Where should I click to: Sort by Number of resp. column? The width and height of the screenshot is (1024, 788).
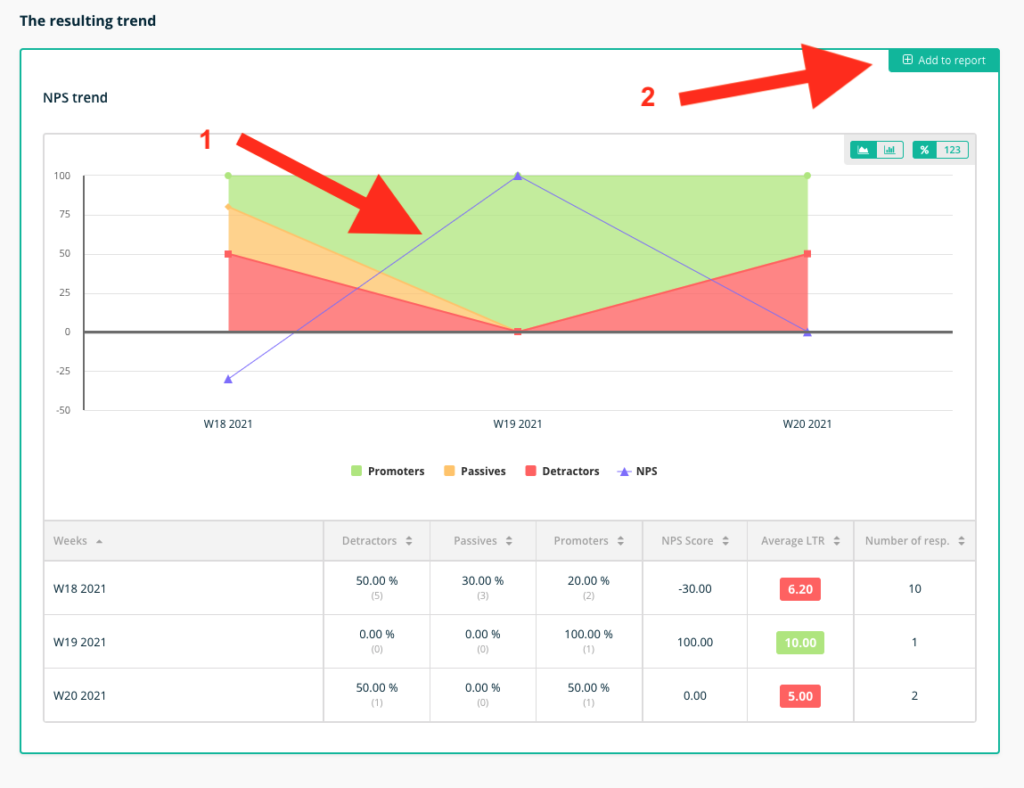914,541
